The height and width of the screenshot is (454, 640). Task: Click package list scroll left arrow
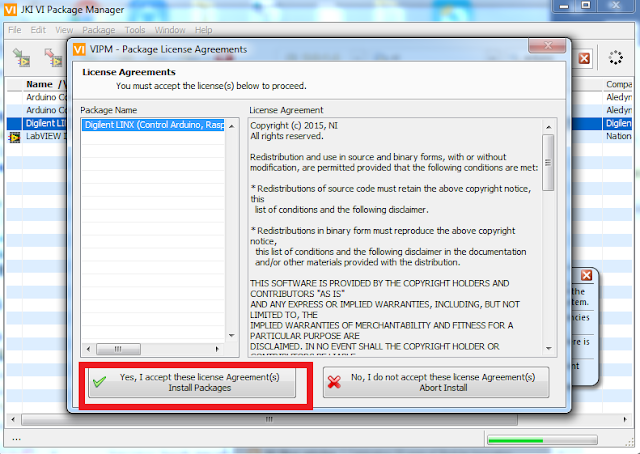(89, 349)
